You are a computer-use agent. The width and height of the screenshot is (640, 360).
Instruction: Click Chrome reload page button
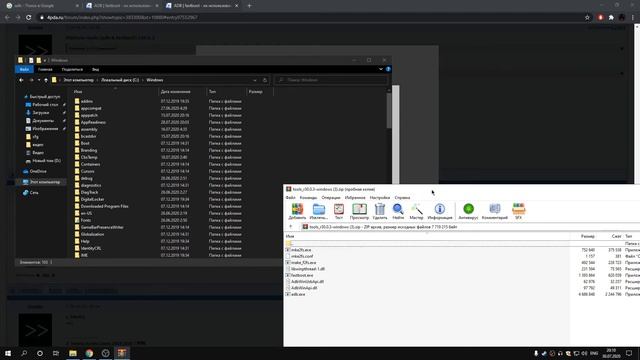point(29,18)
